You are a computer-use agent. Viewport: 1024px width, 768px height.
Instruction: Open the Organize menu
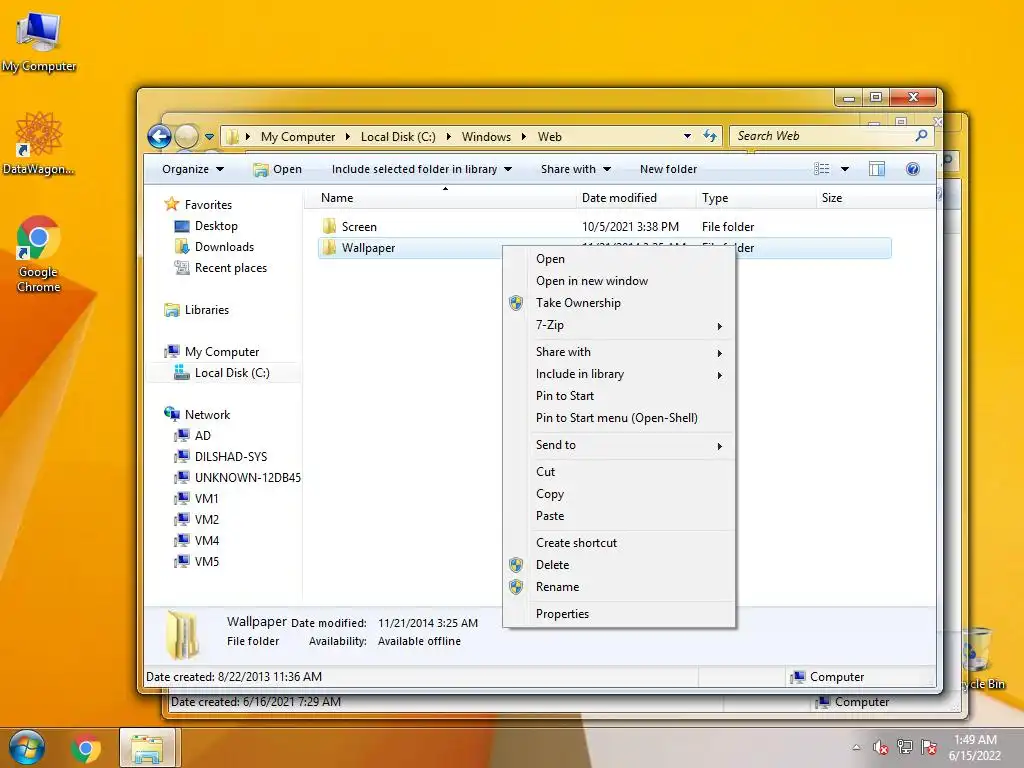coord(193,169)
